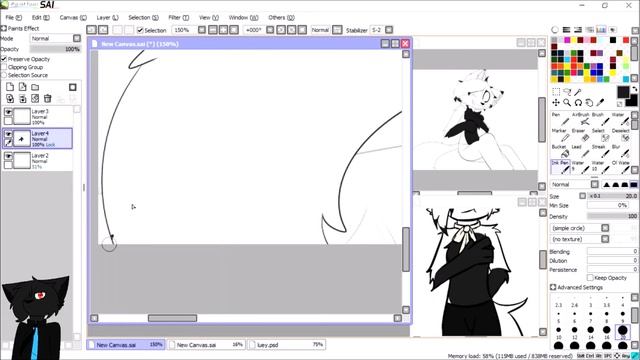This screenshot has width=640, height=360.
Task: Show the color wheel panel
Action: point(555,30)
